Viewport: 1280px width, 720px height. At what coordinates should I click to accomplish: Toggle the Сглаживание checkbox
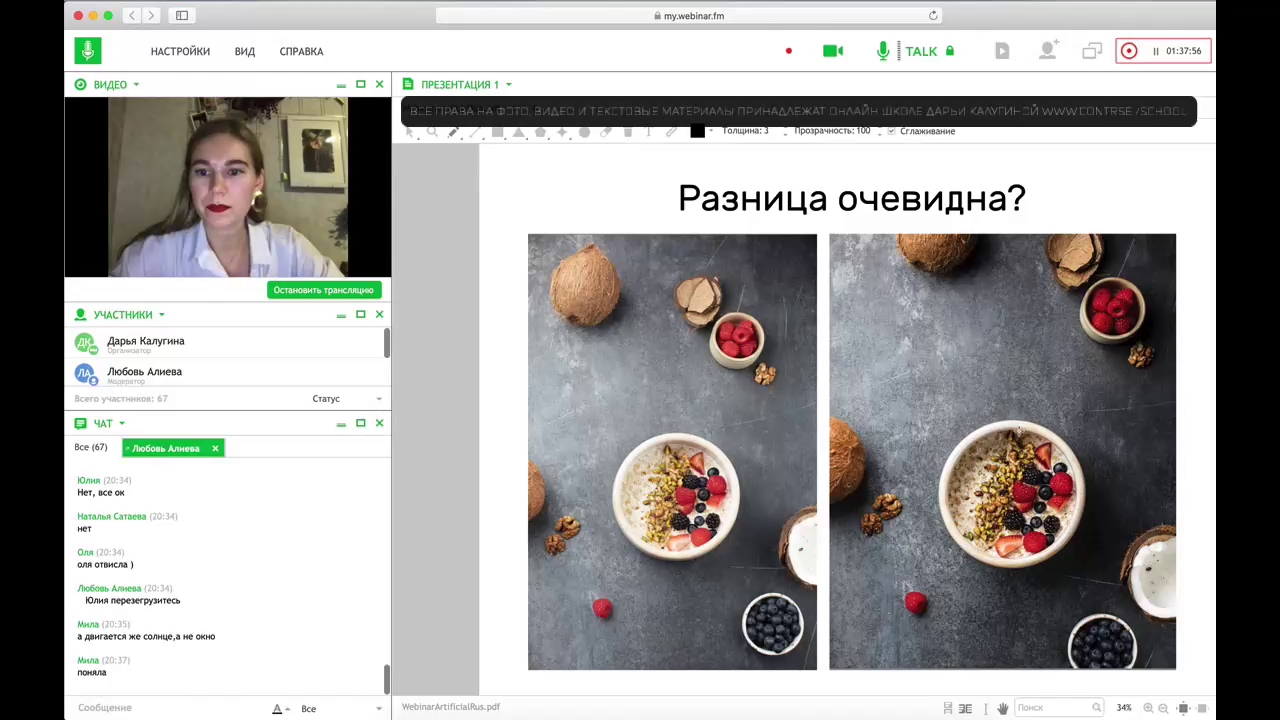(891, 131)
